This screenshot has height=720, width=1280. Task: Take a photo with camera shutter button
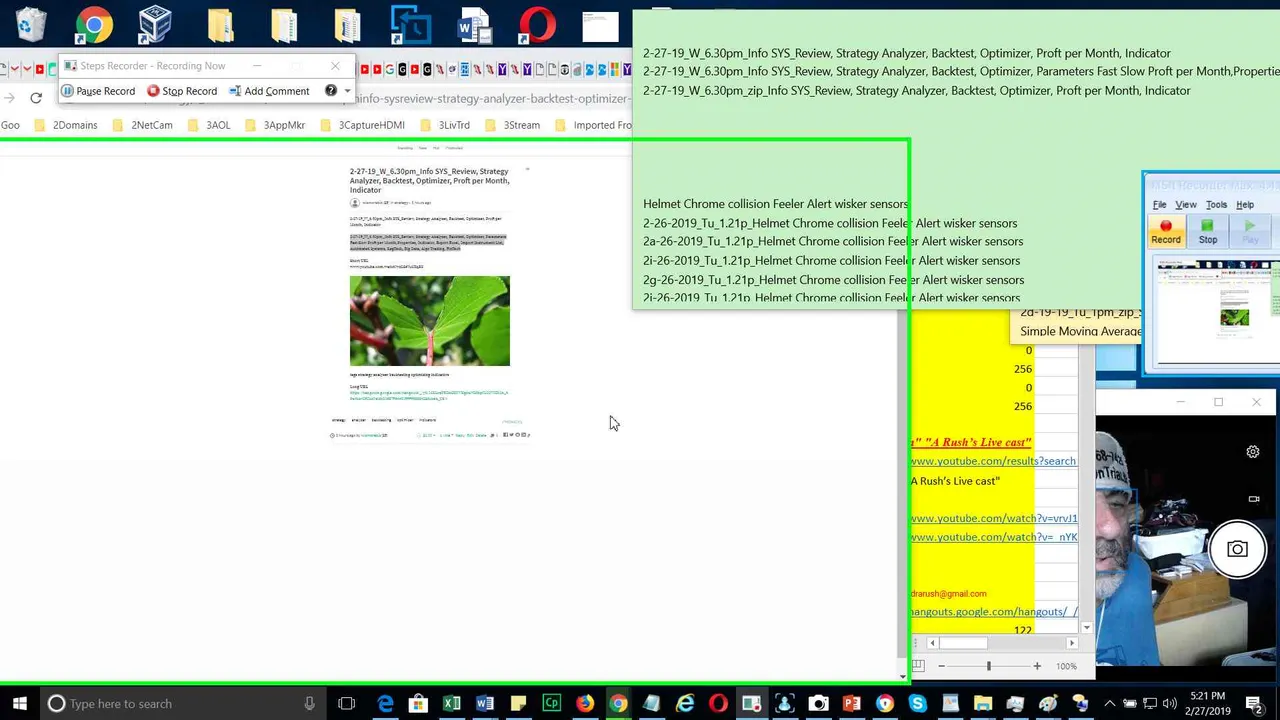click(1237, 549)
